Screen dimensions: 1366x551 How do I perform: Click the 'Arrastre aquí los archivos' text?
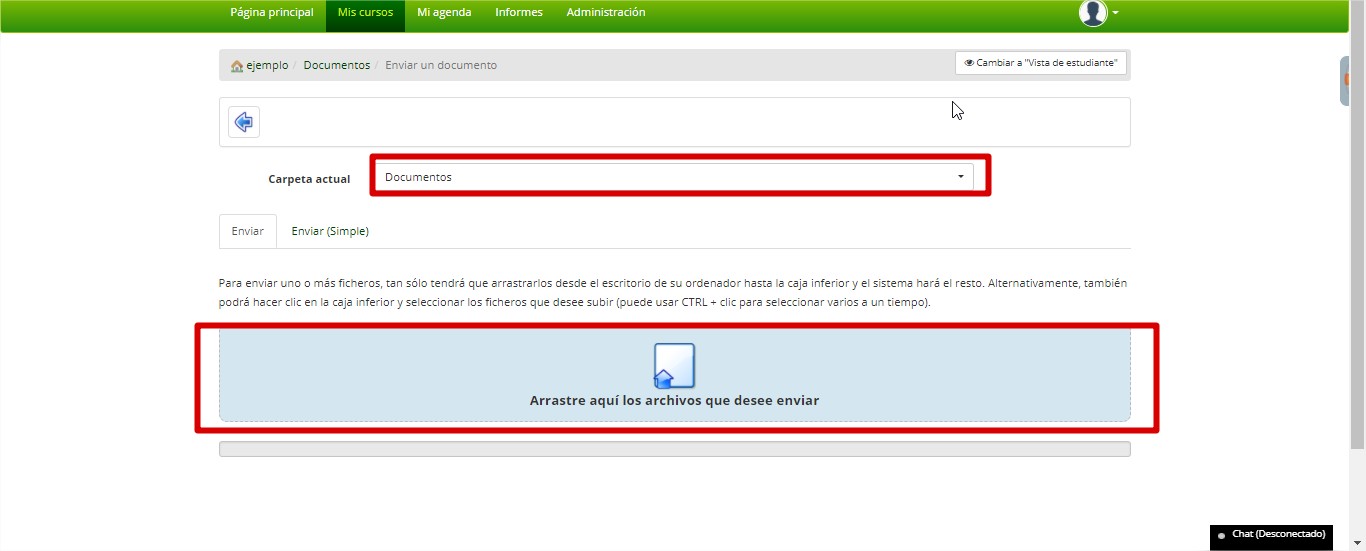pyautogui.click(x=674, y=400)
